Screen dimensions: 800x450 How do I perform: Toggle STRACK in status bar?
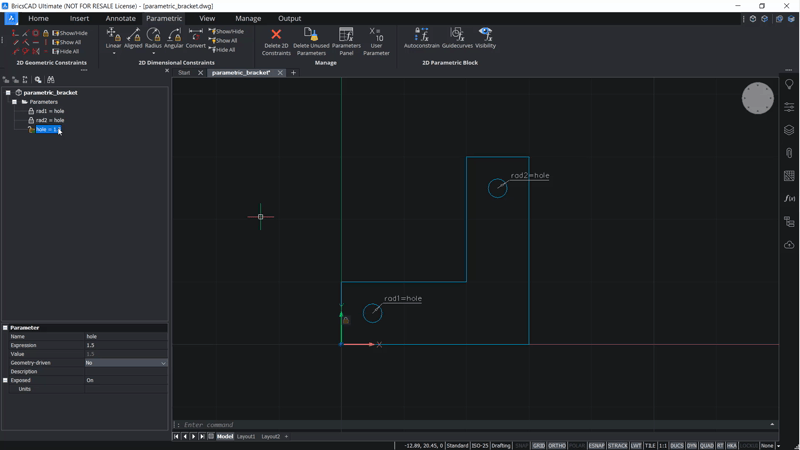tap(617, 445)
